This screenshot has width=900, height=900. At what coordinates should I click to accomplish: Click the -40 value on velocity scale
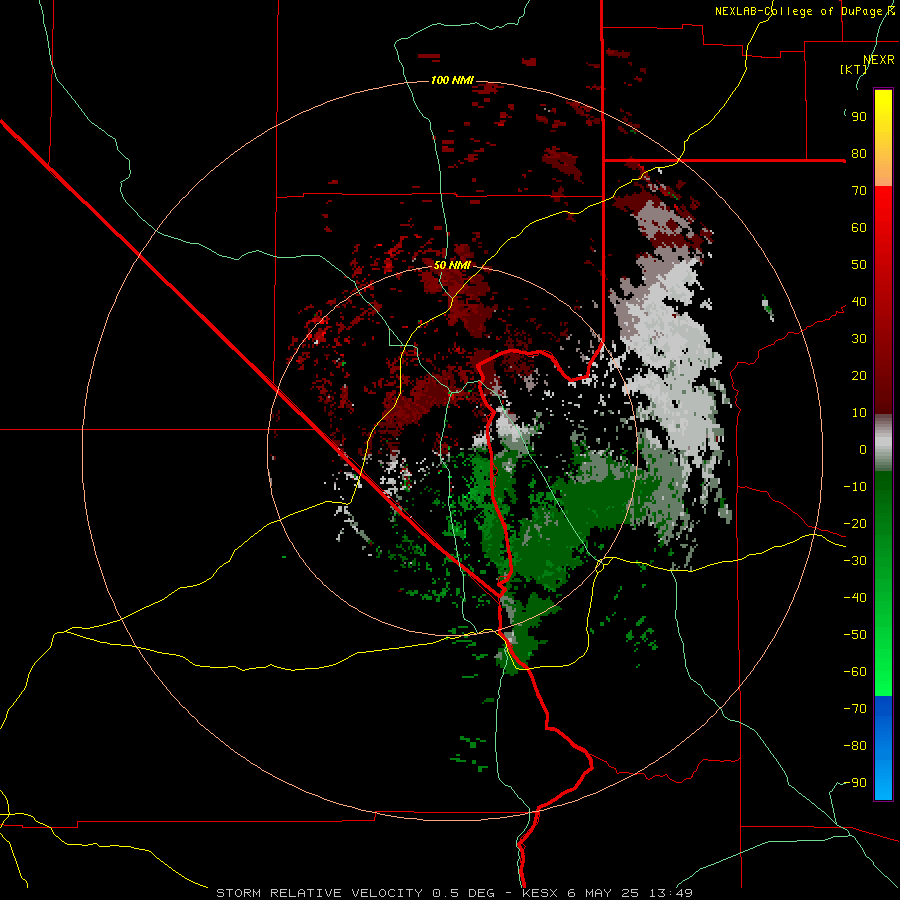(855, 598)
